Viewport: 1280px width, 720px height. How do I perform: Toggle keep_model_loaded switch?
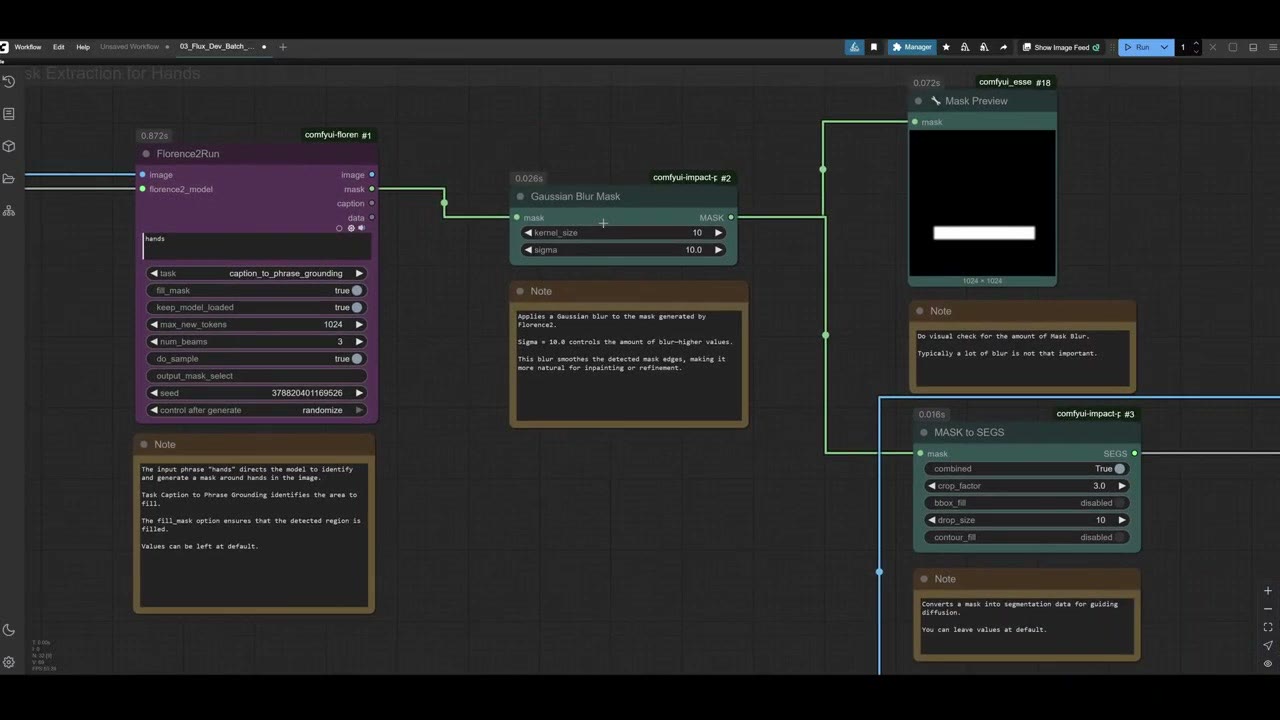[357, 308]
